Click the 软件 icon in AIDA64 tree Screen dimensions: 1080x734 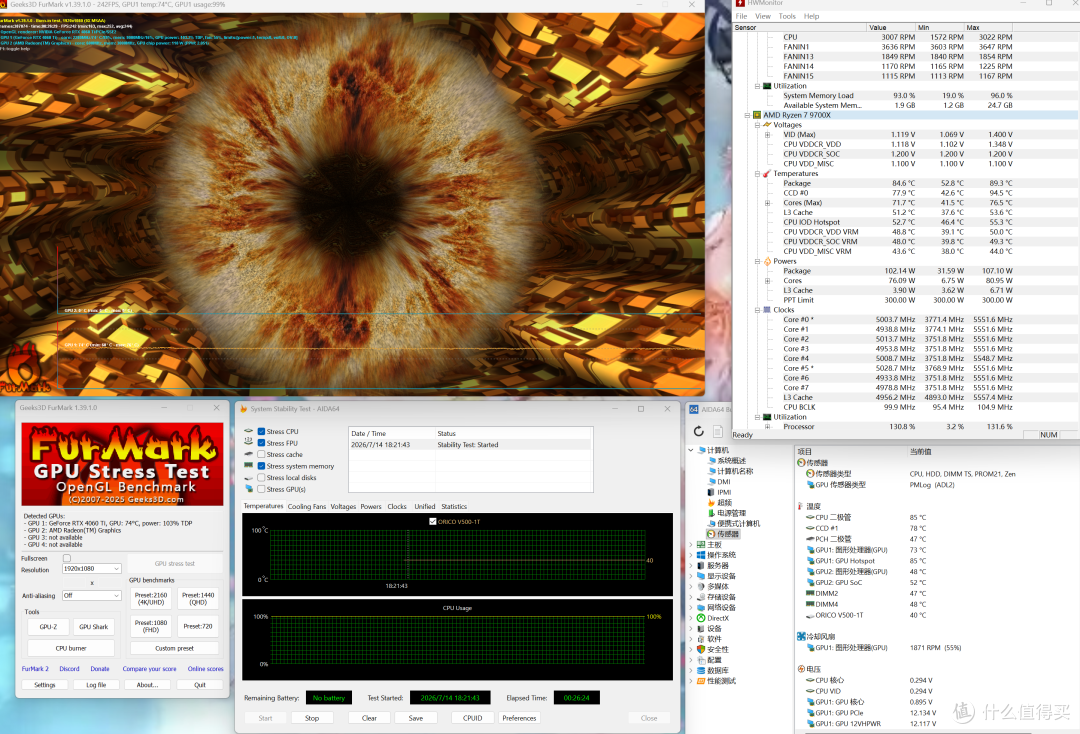coord(701,639)
